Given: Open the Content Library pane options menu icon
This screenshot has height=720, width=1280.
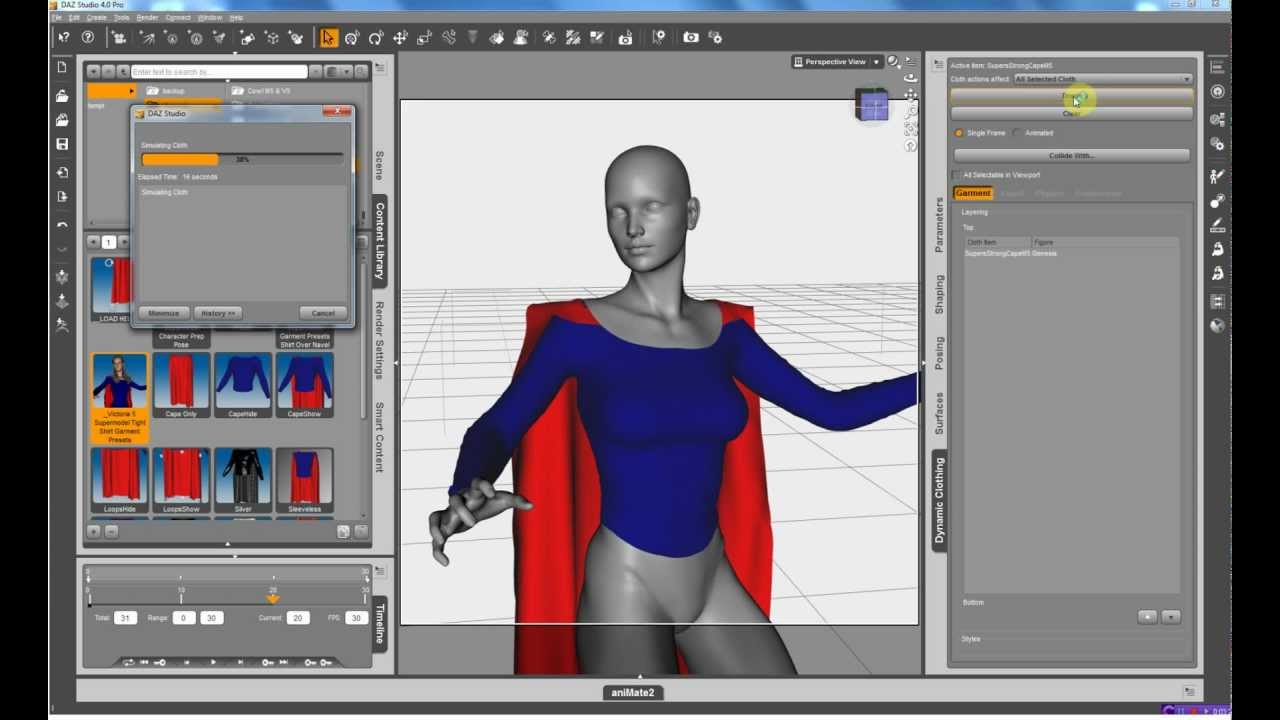Looking at the screenshot, I should (380, 68).
